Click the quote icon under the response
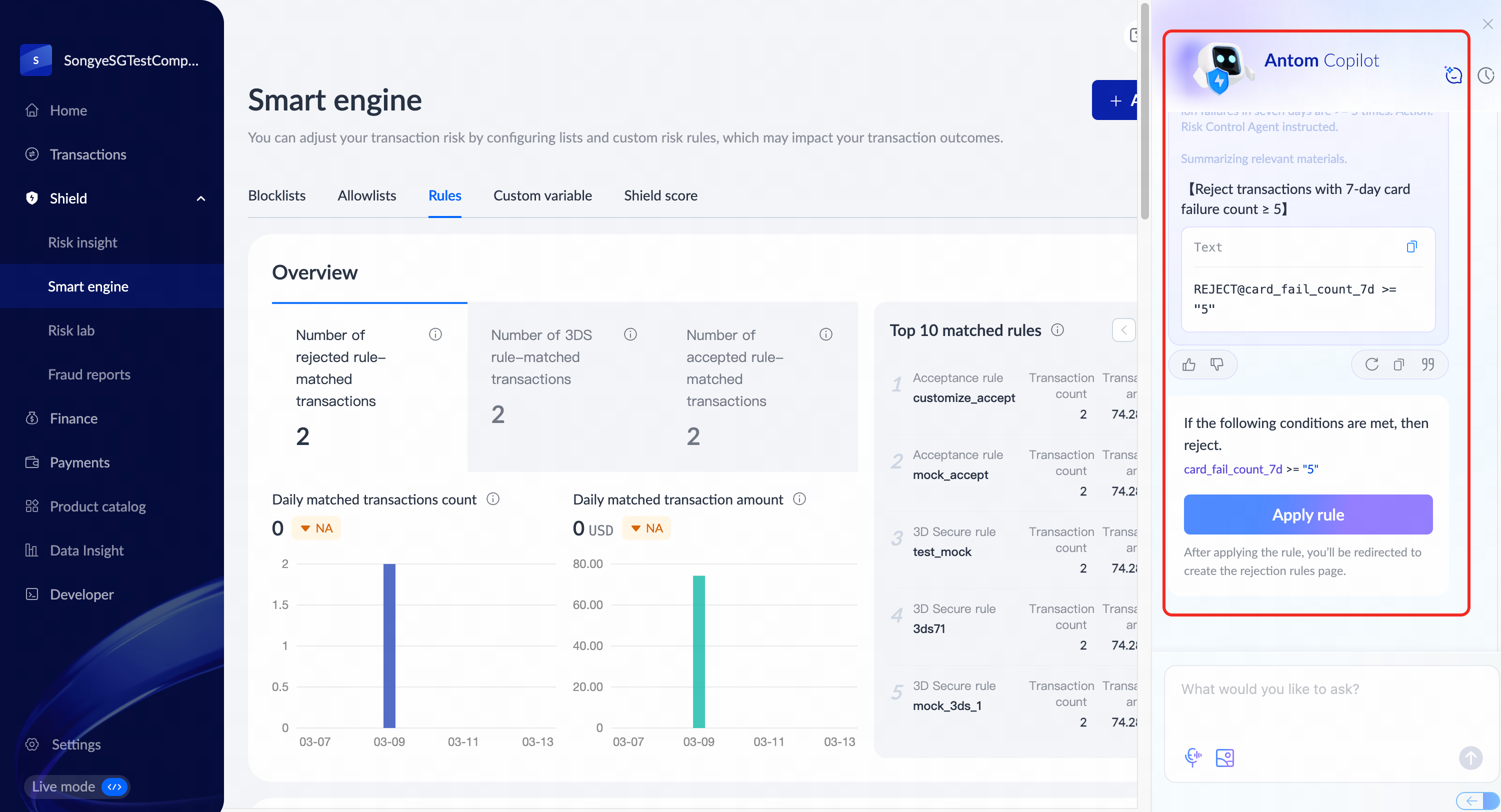 tap(1427, 364)
